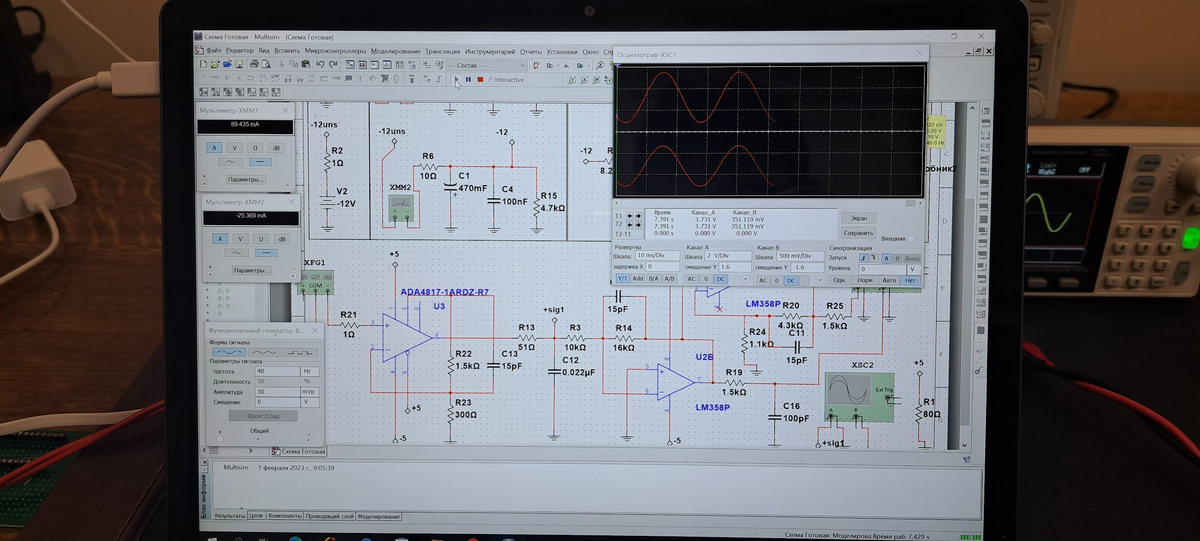The image size is (1200, 541).
Task: Open trigger level V unit dropdown
Action: pos(914,269)
